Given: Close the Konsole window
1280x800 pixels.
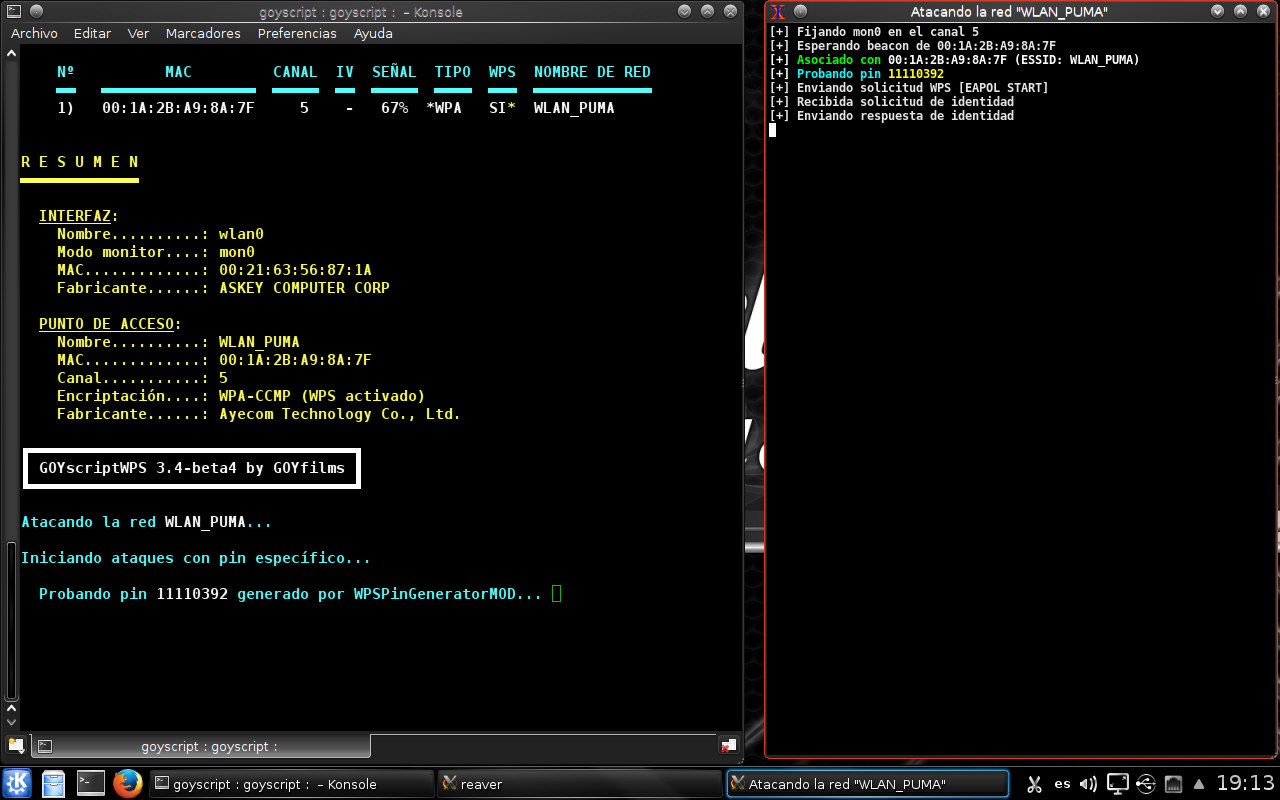Looking at the screenshot, I should point(730,11).
